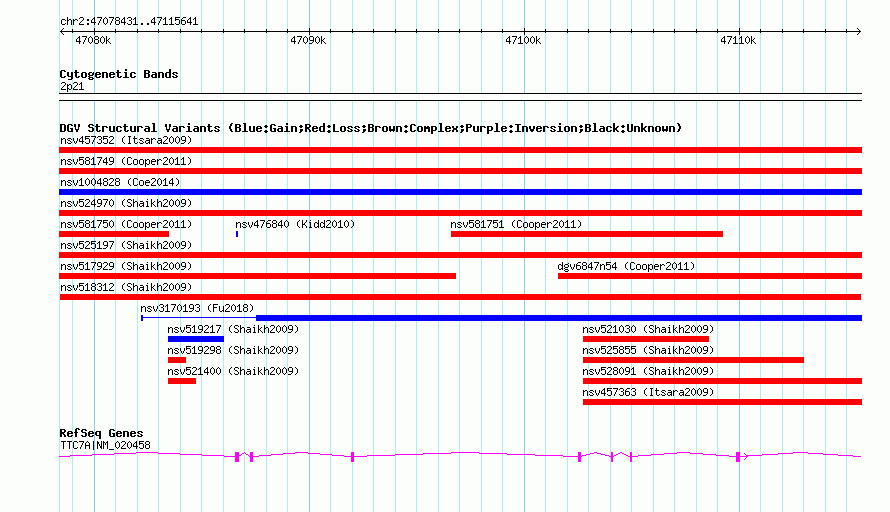Click the 47090k ruler label

coord(308,40)
